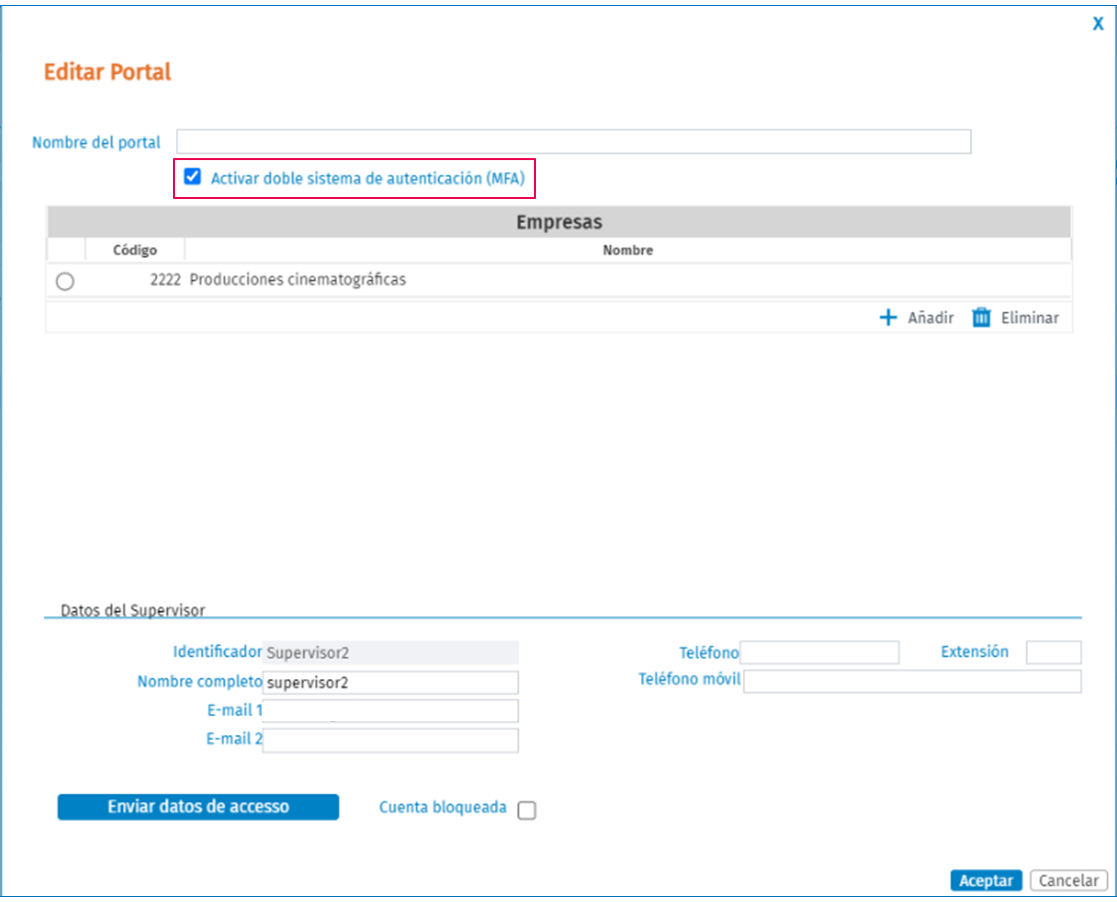
Task: Click the Identificador field showing Supervisor2
Action: 390,653
